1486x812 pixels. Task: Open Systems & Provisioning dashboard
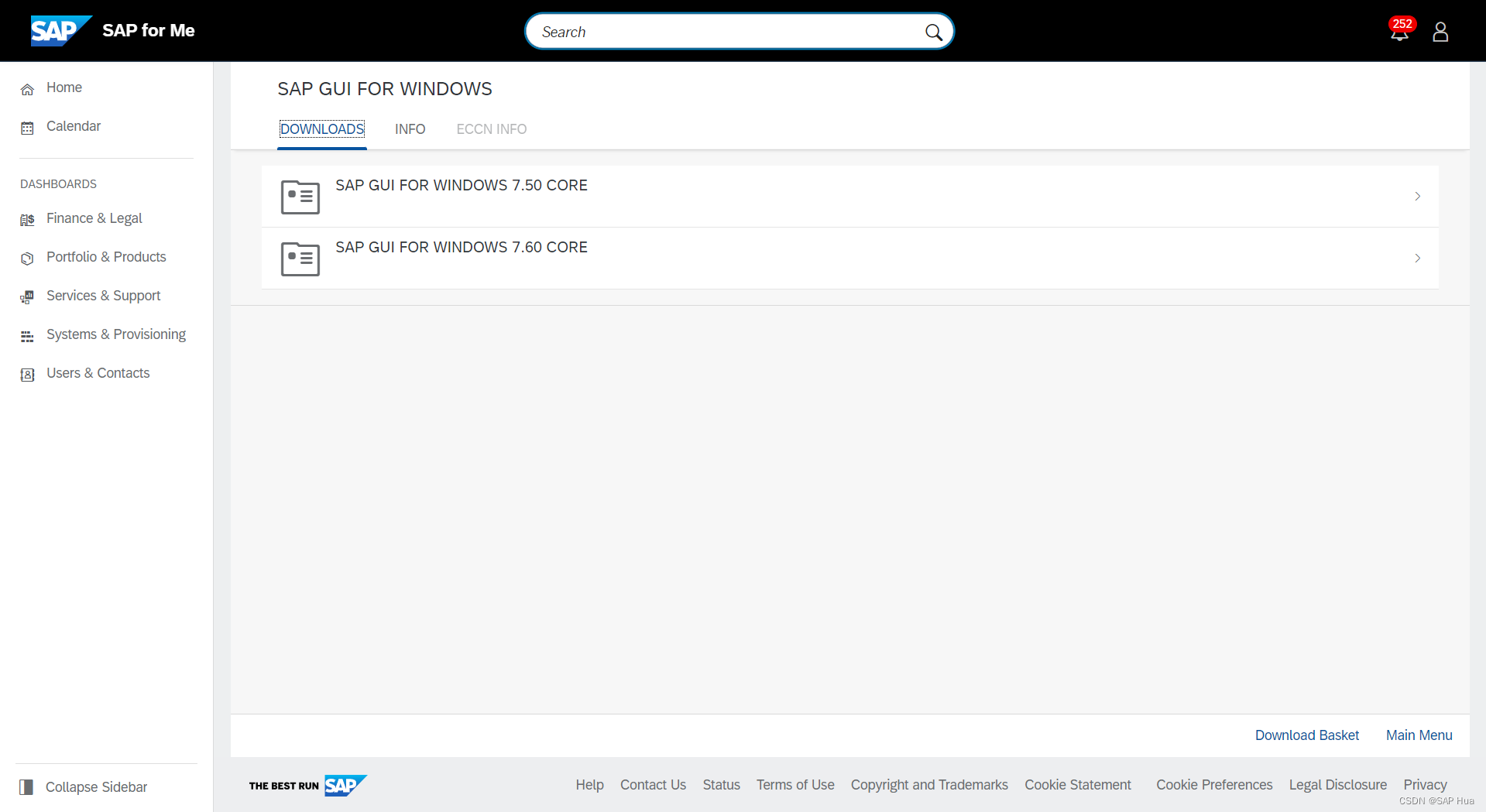pos(116,334)
